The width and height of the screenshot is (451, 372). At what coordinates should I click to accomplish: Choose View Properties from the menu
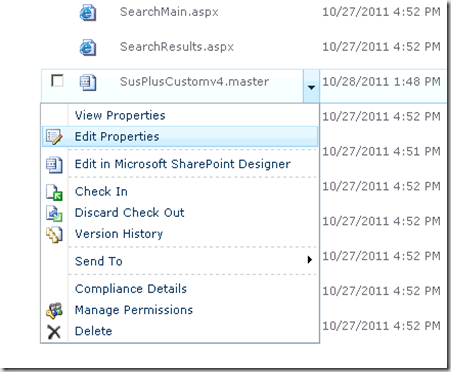(180, 115)
